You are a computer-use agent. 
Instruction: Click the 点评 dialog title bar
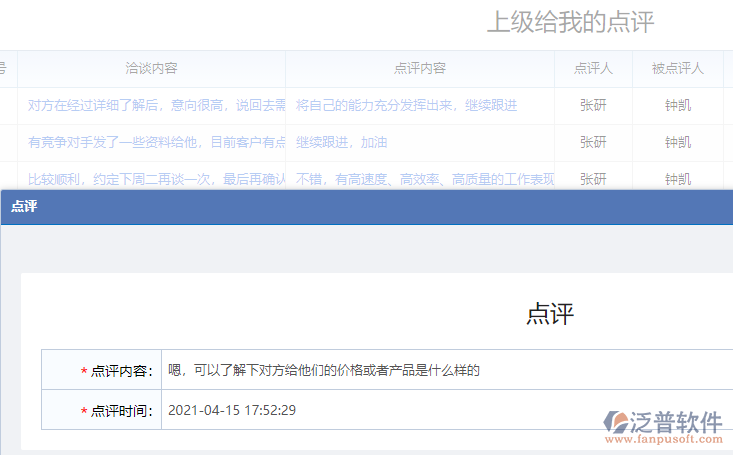(367, 207)
